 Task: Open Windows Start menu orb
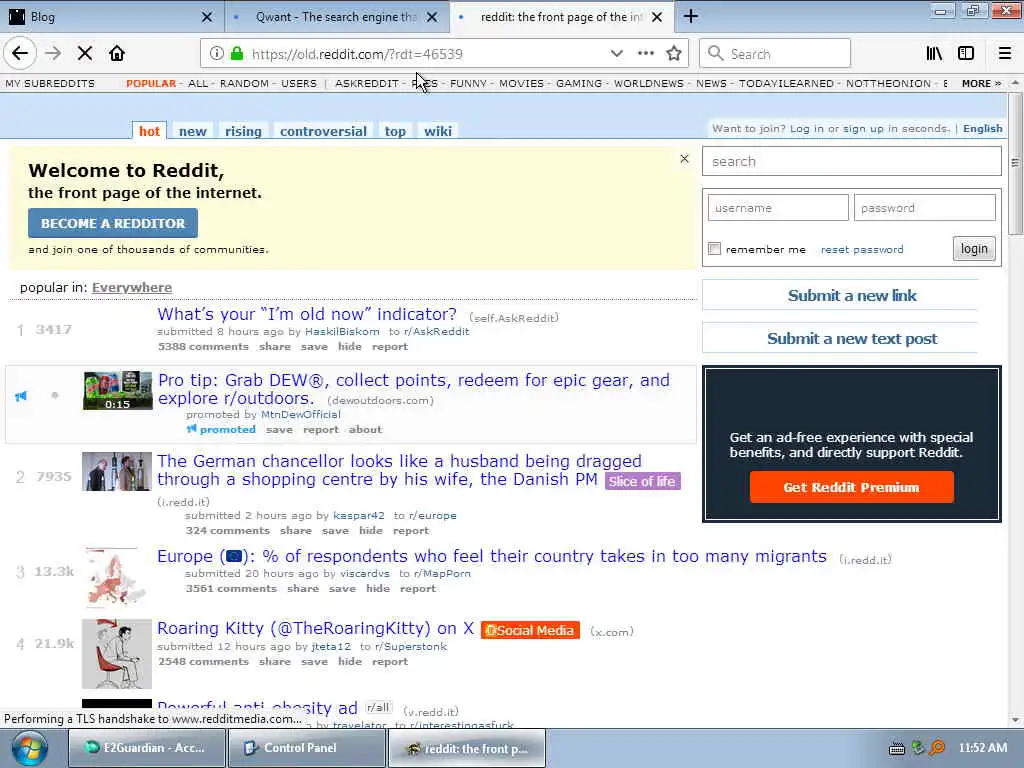(29, 748)
